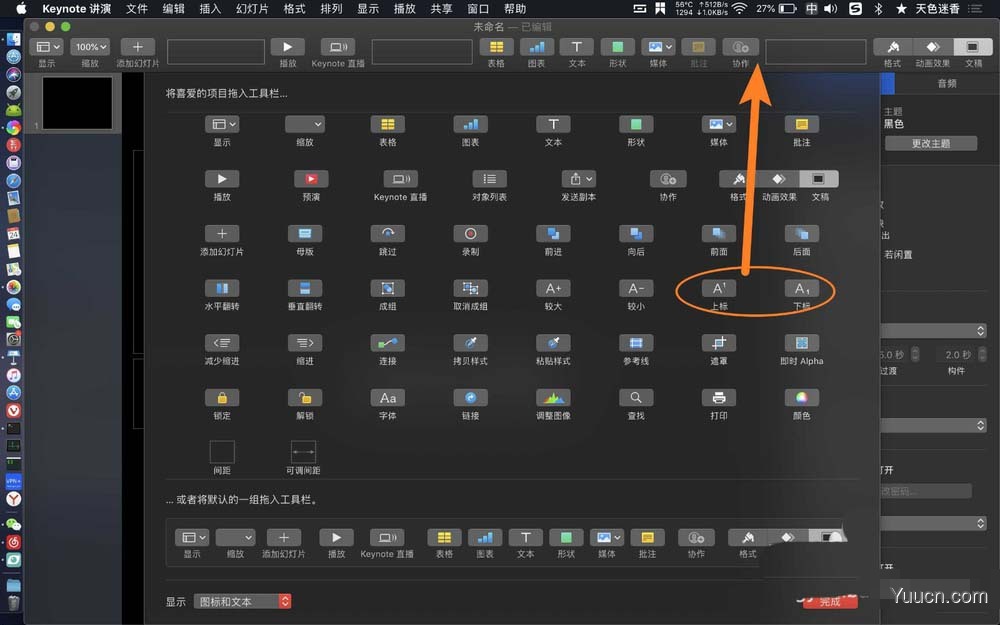Screen dimensions: 1000x625
Task: Select the 上标 superscript item
Action: coord(719,288)
